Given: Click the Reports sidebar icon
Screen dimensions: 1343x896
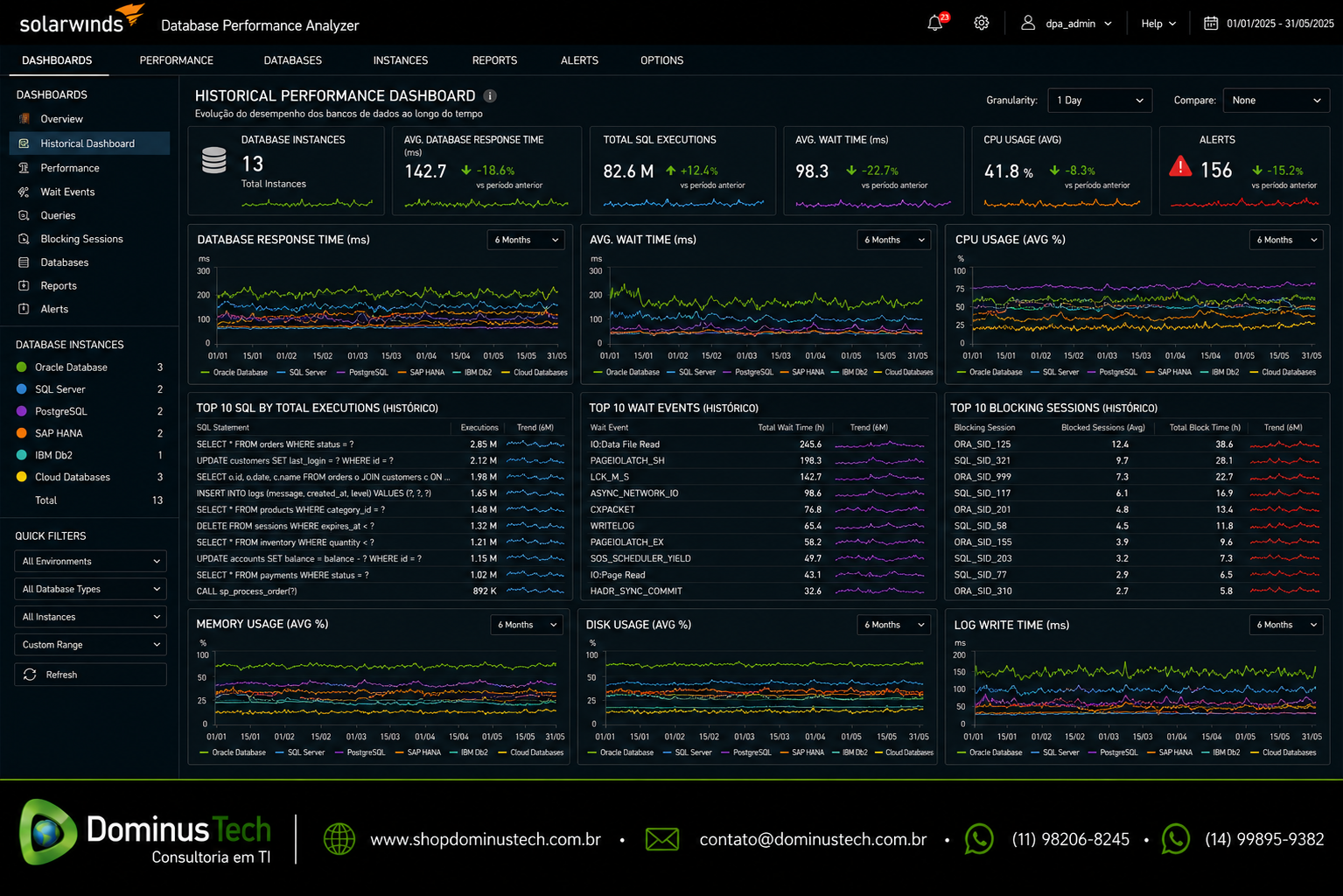Looking at the screenshot, I should pyautogui.click(x=24, y=286).
